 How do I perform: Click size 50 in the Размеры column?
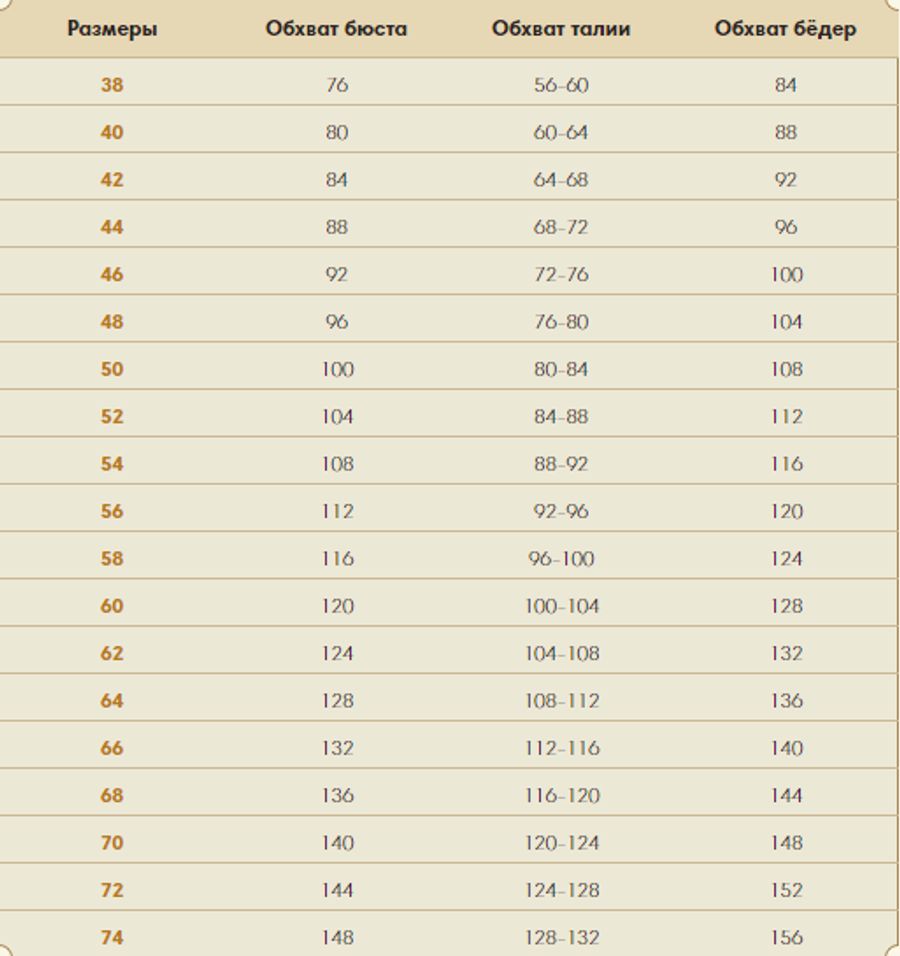(112, 369)
